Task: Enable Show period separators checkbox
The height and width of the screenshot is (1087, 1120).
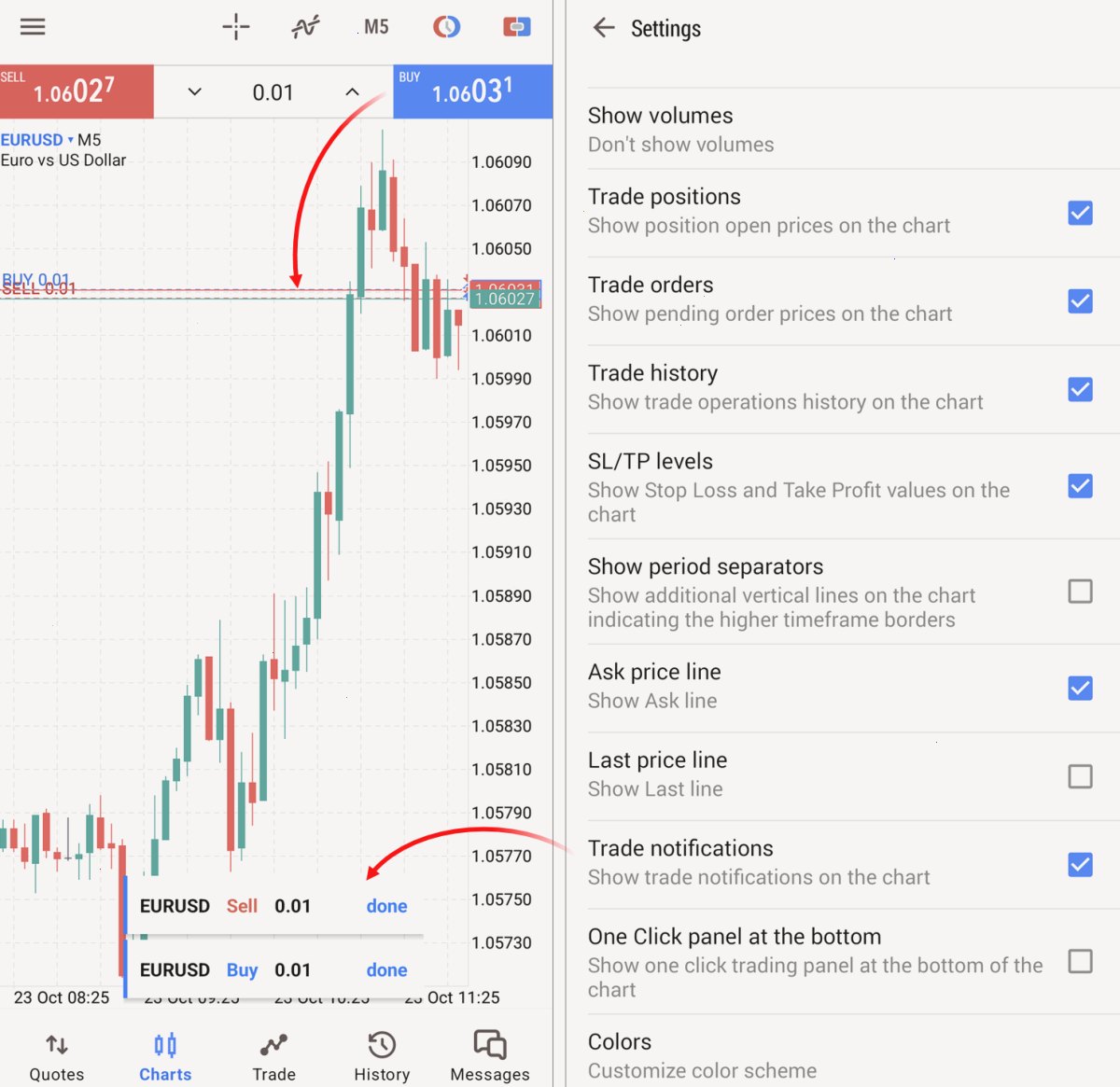Action: tap(1080, 592)
